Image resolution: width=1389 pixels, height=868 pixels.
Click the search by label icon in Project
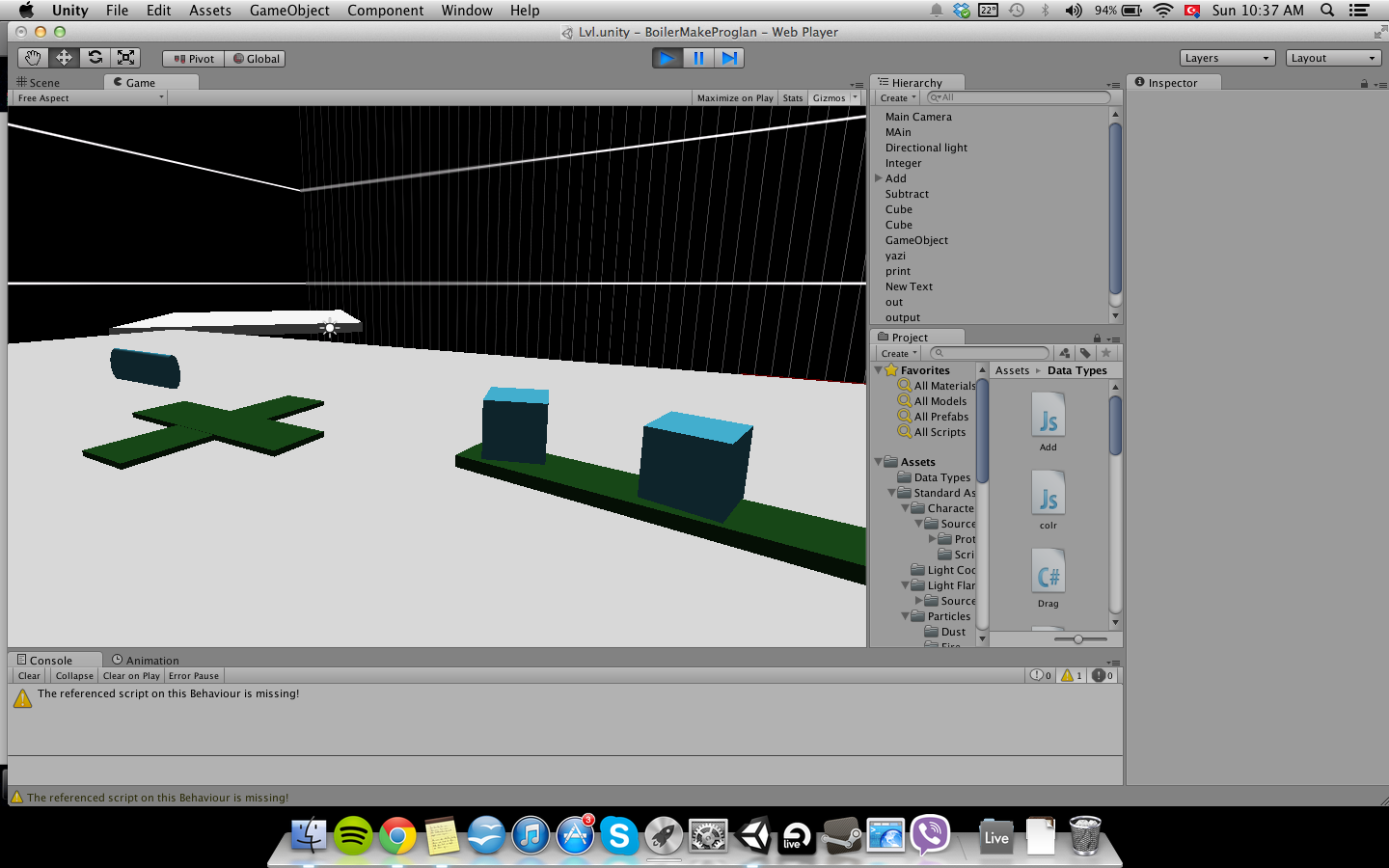coord(1085,353)
